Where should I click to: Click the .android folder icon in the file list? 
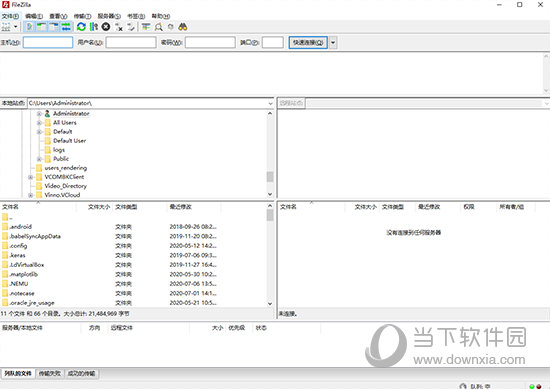[5, 227]
